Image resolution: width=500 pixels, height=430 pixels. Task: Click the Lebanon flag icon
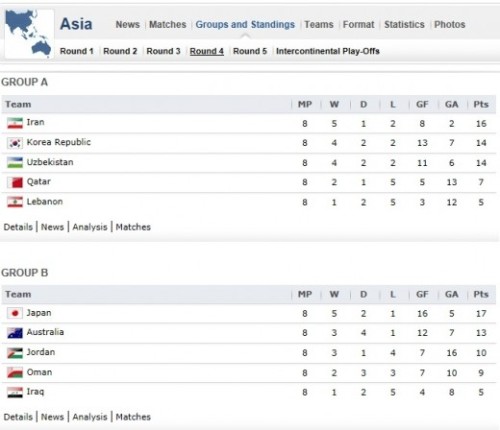pos(15,202)
